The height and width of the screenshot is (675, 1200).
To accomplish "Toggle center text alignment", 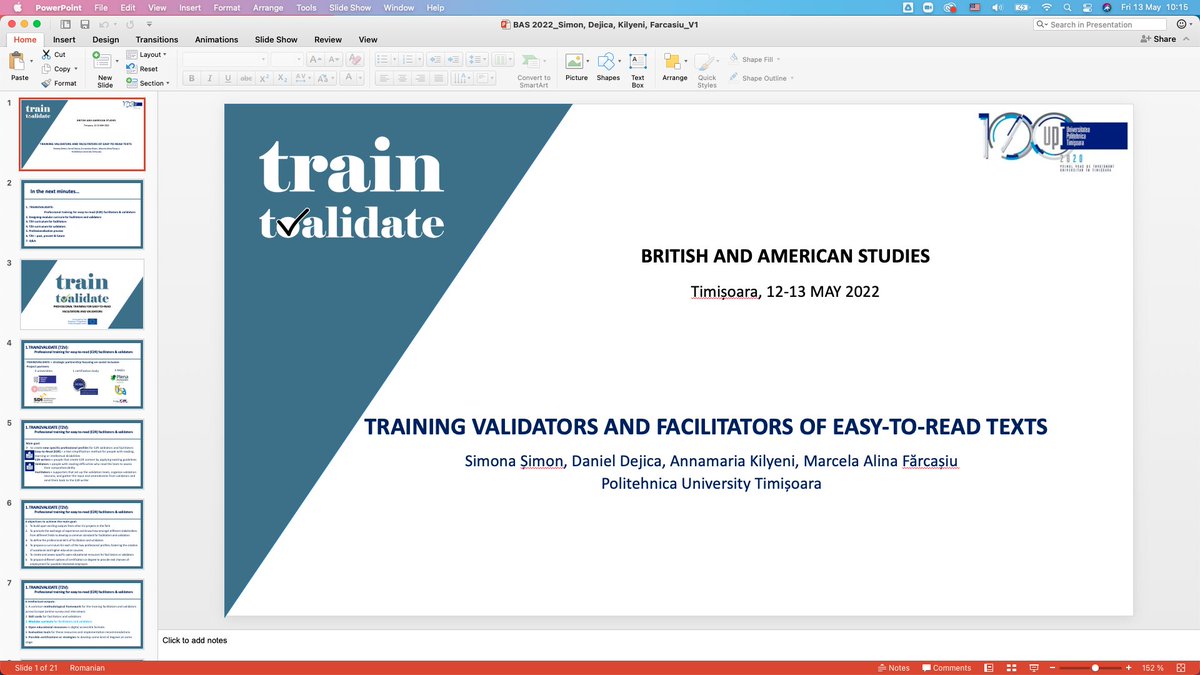I will click(x=400, y=78).
